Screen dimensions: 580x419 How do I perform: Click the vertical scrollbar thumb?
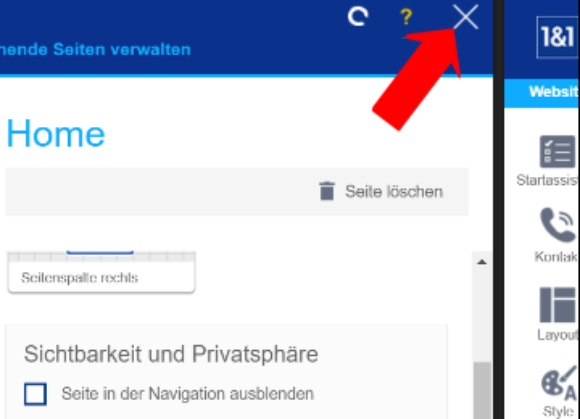tap(482, 391)
